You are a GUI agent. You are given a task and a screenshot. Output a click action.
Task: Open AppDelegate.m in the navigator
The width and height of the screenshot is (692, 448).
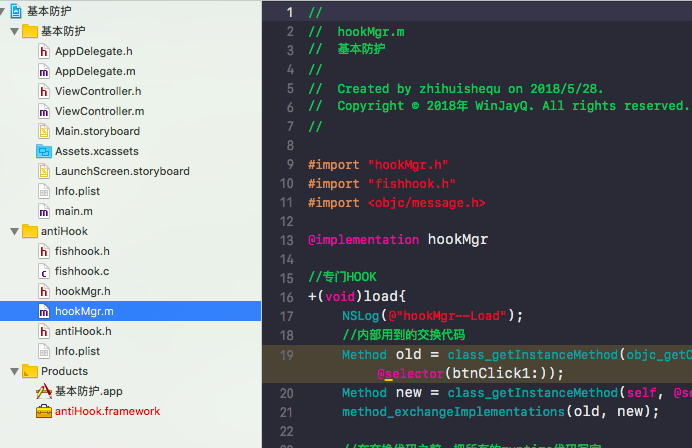click(95, 72)
